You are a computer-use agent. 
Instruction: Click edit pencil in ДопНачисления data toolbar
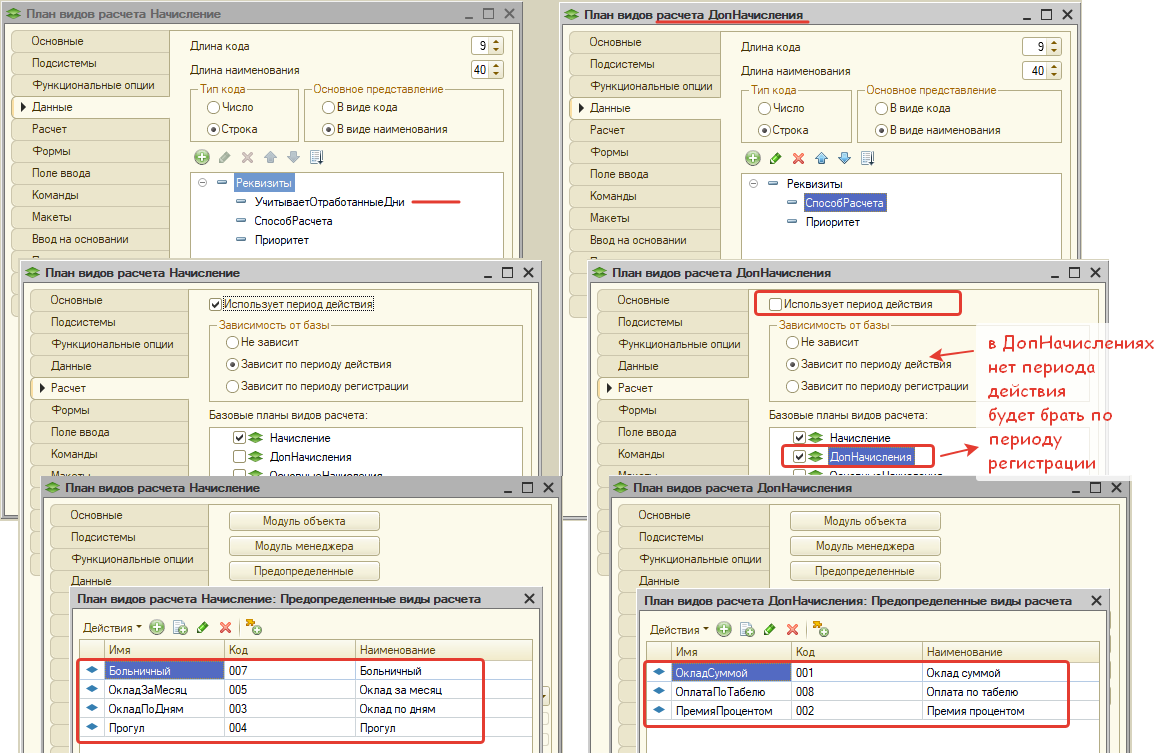pyautogui.click(x=776, y=158)
